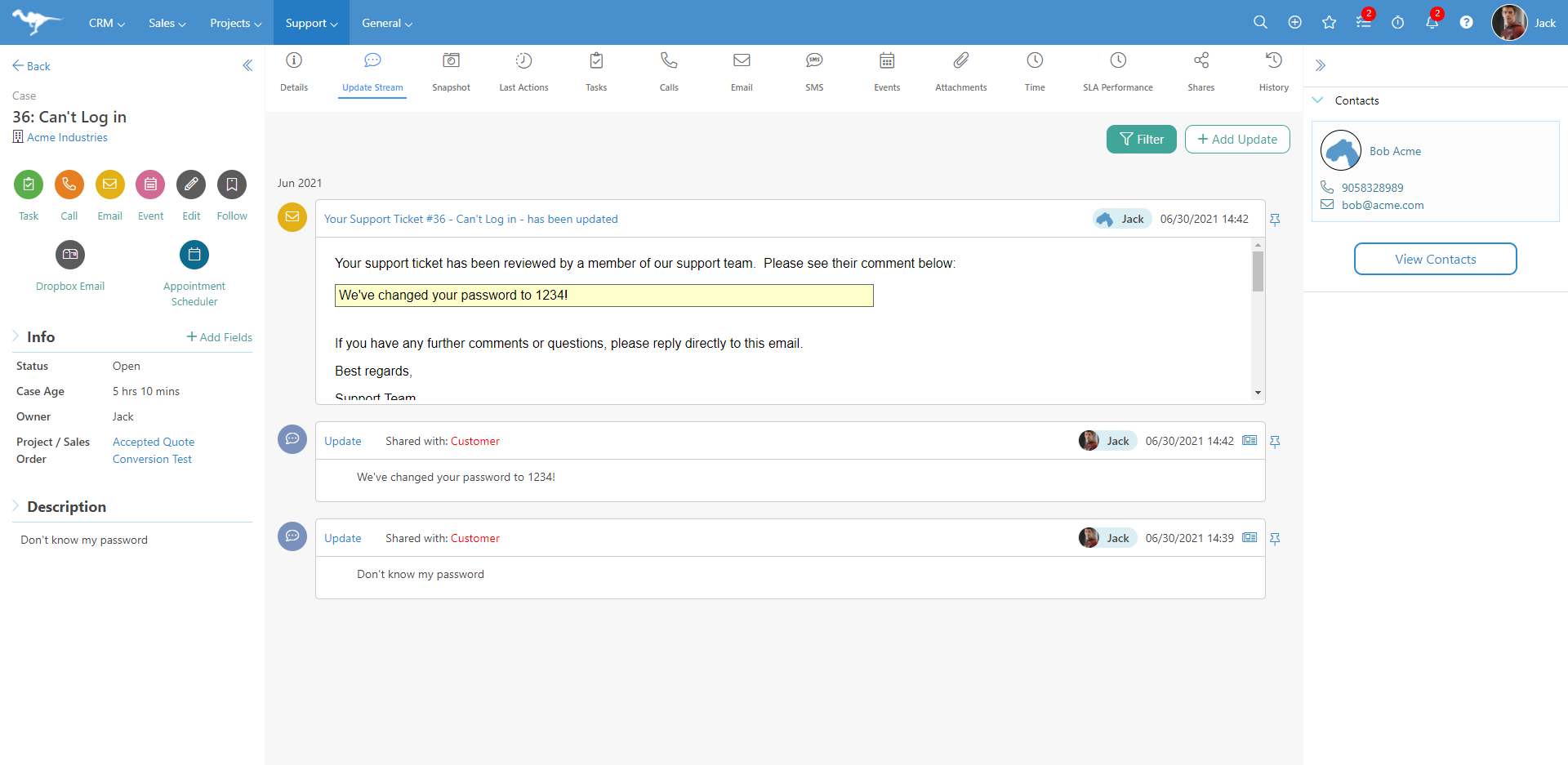
Task: Click the View Contacts button
Action: point(1435,260)
